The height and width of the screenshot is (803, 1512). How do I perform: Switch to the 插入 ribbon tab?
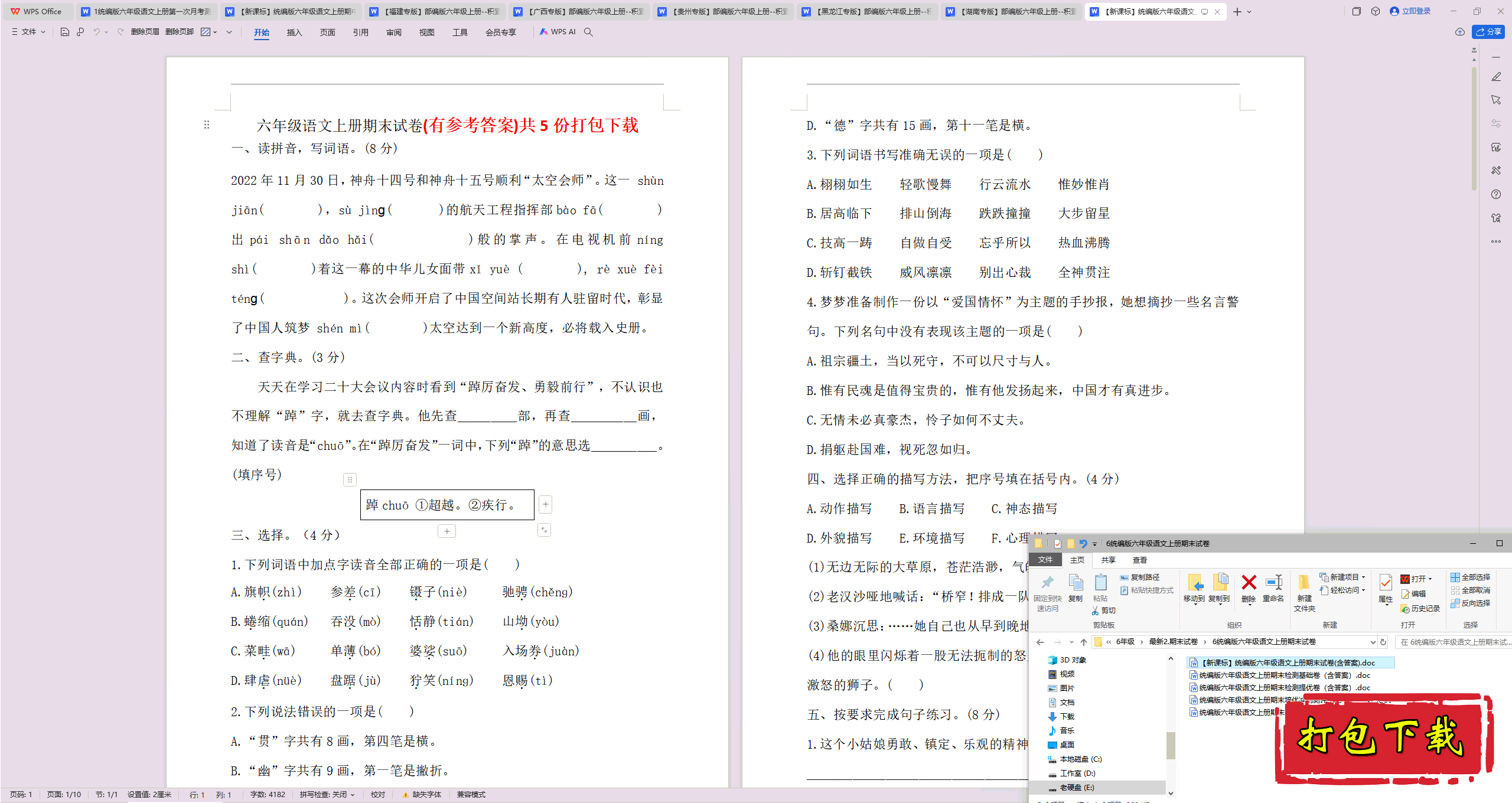point(294,32)
